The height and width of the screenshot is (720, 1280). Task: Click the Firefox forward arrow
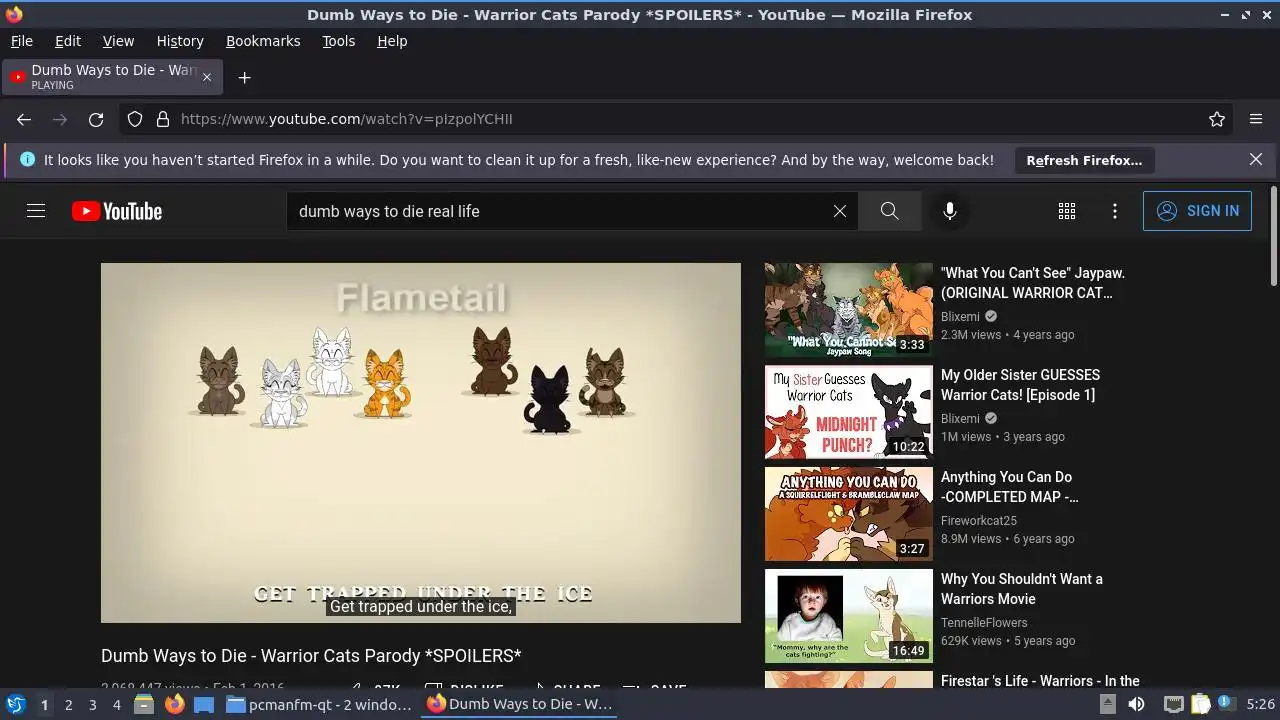pyautogui.click(x=60, y=119)
